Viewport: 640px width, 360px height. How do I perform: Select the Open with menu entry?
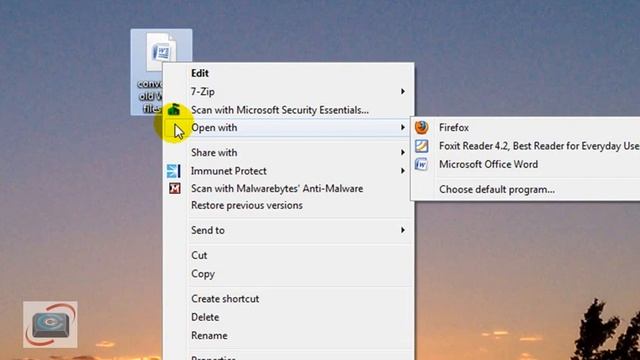pos(288,127)
